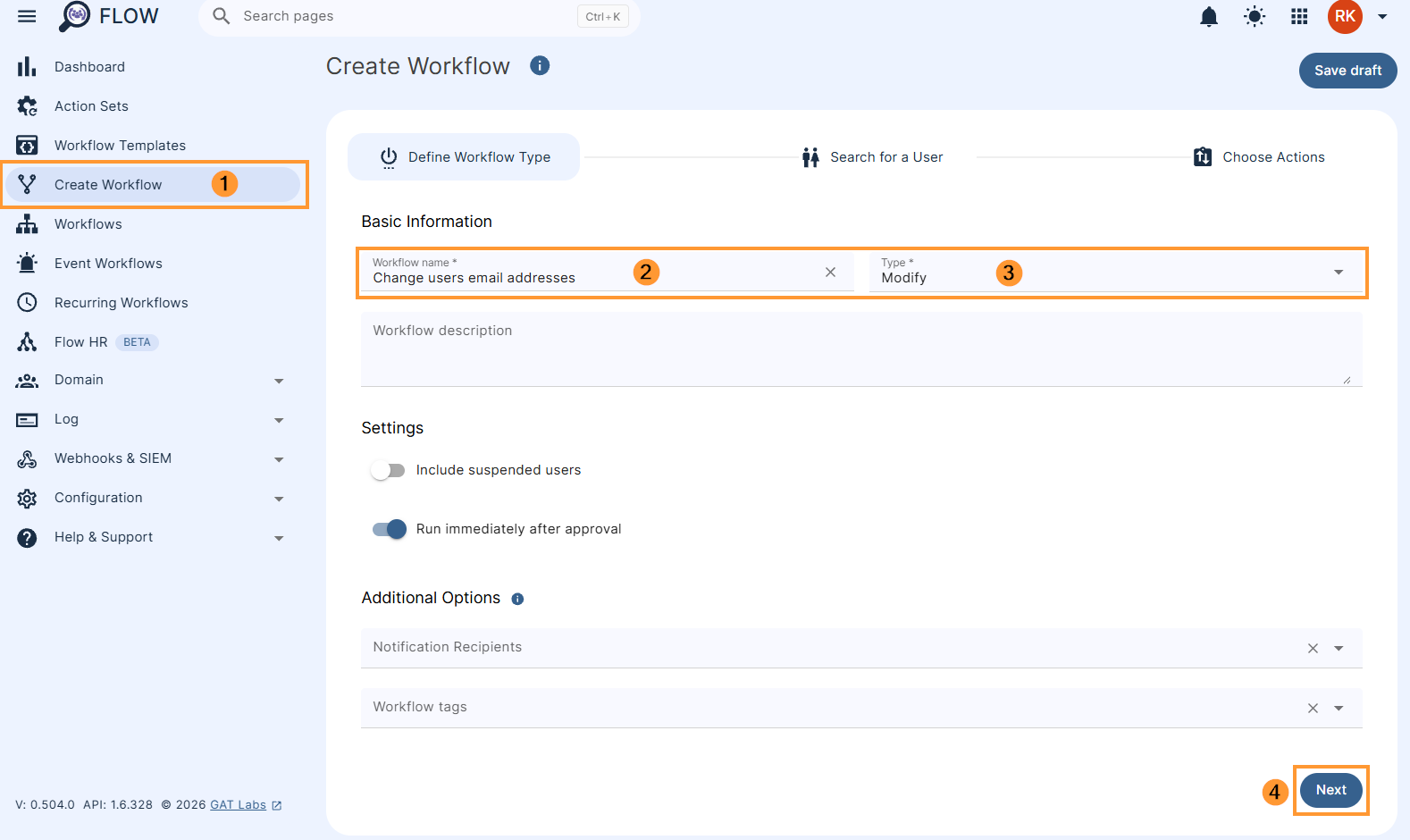Clear the Workflow tags field

click(1313, 709)
